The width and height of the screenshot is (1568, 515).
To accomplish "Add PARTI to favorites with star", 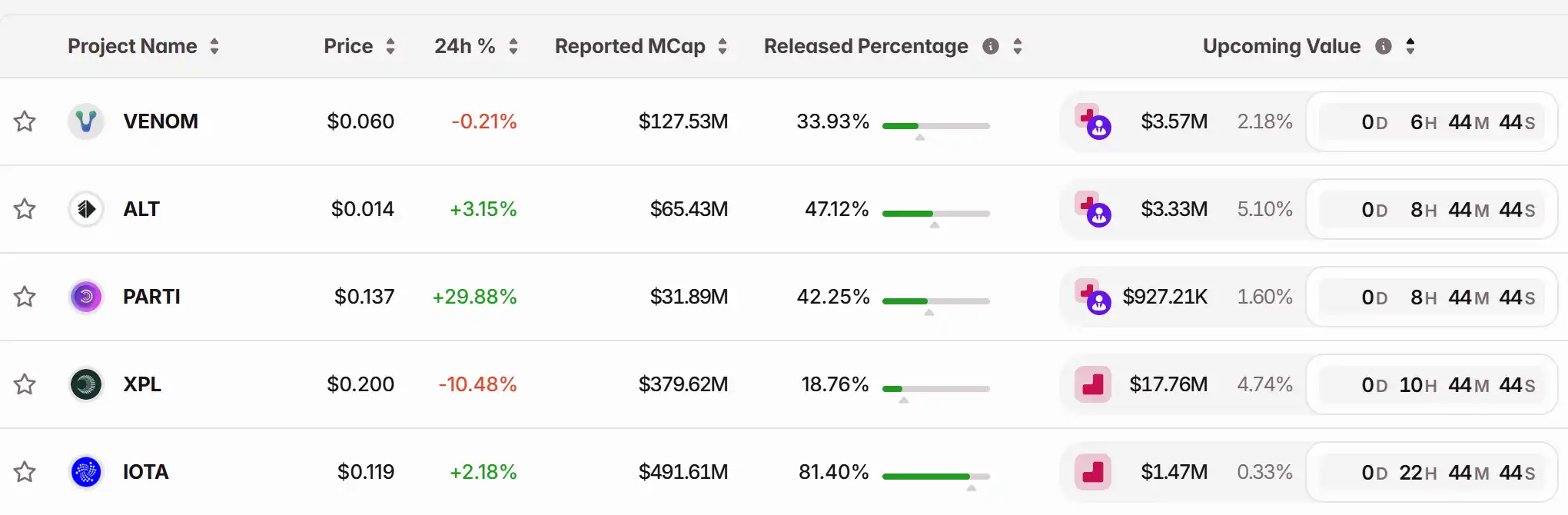I will (25, 297).
